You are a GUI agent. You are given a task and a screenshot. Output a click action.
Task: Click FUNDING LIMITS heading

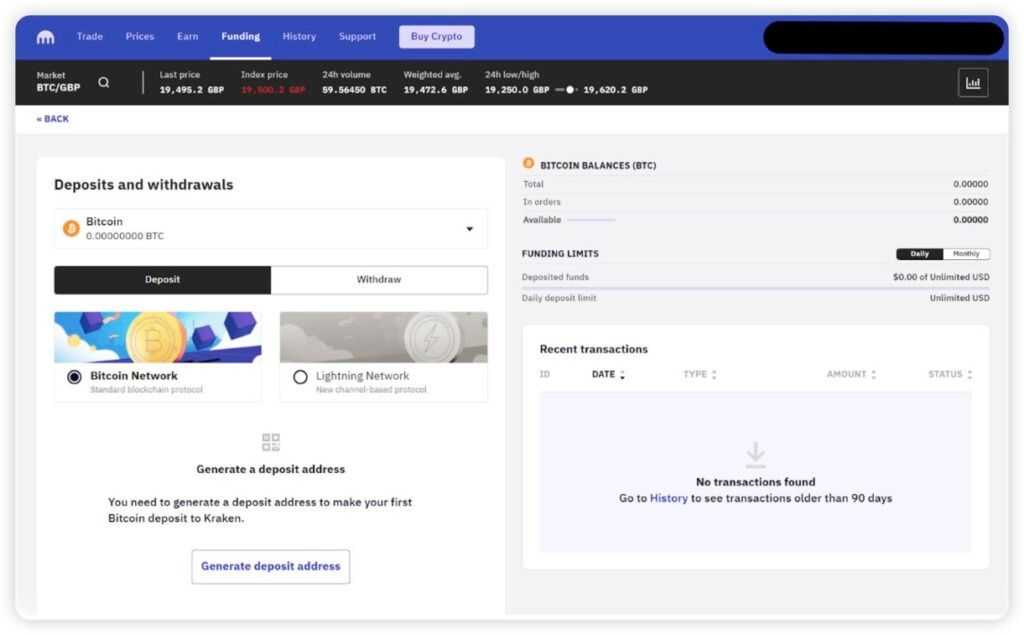[x=560, y=253]
